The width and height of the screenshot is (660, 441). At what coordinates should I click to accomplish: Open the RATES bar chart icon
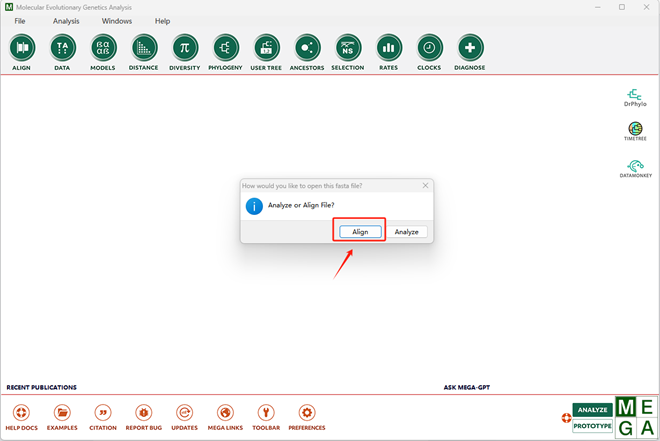(389, 48)
